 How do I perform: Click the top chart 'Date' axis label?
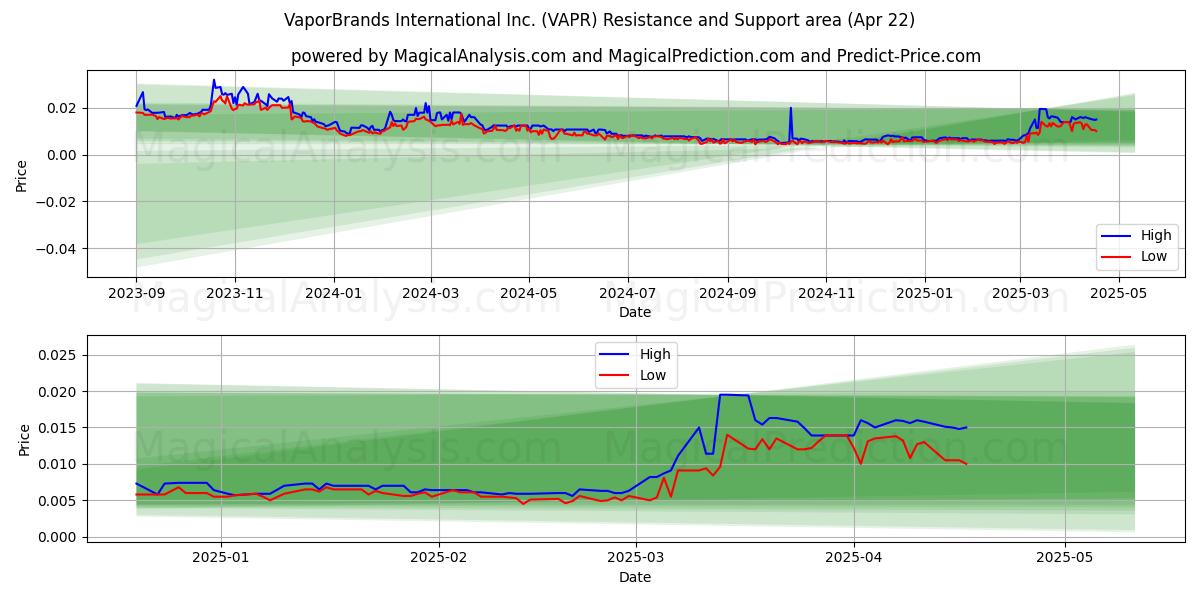pos(635,312)
